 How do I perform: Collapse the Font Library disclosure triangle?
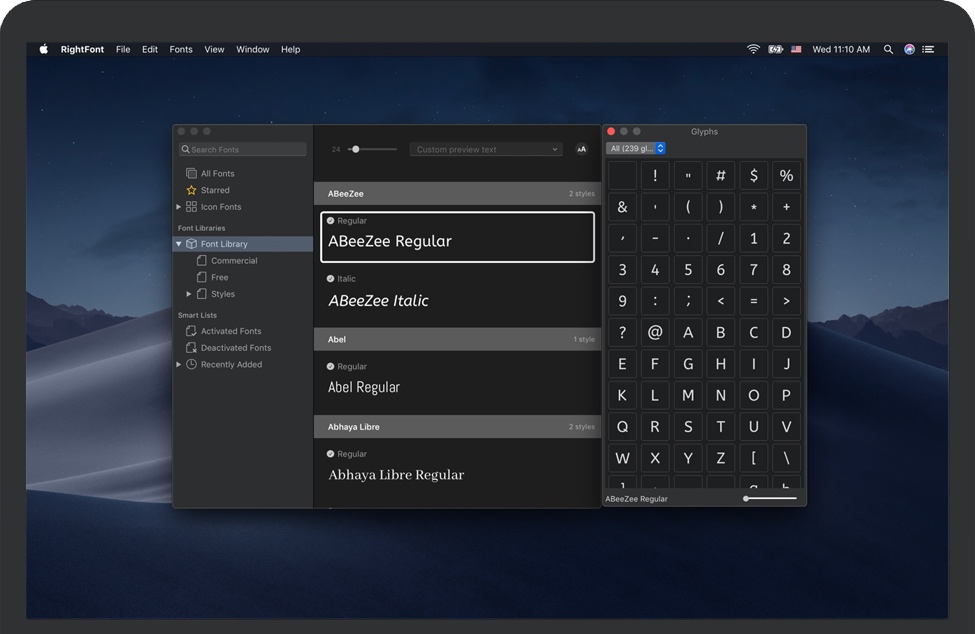tap(179, 244)
